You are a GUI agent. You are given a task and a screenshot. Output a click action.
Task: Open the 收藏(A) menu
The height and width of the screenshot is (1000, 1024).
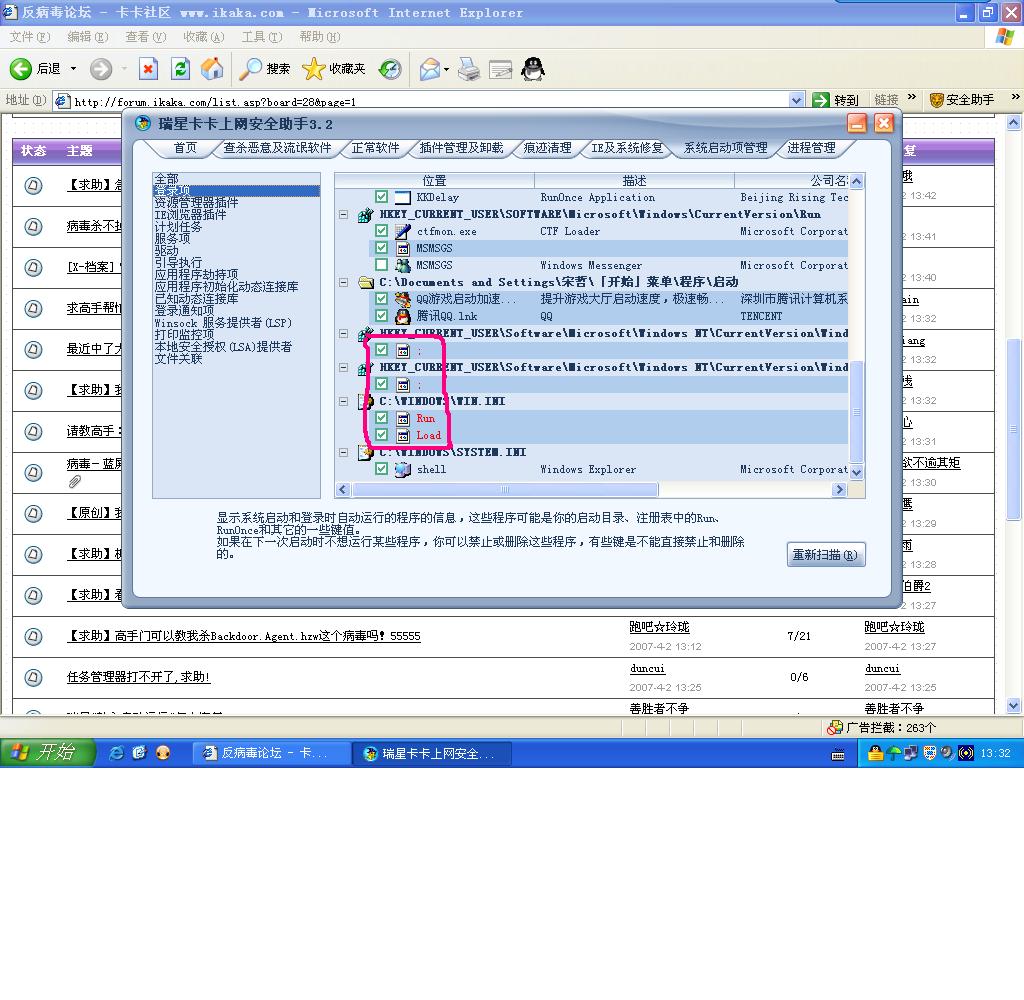[x=203, y=37]
